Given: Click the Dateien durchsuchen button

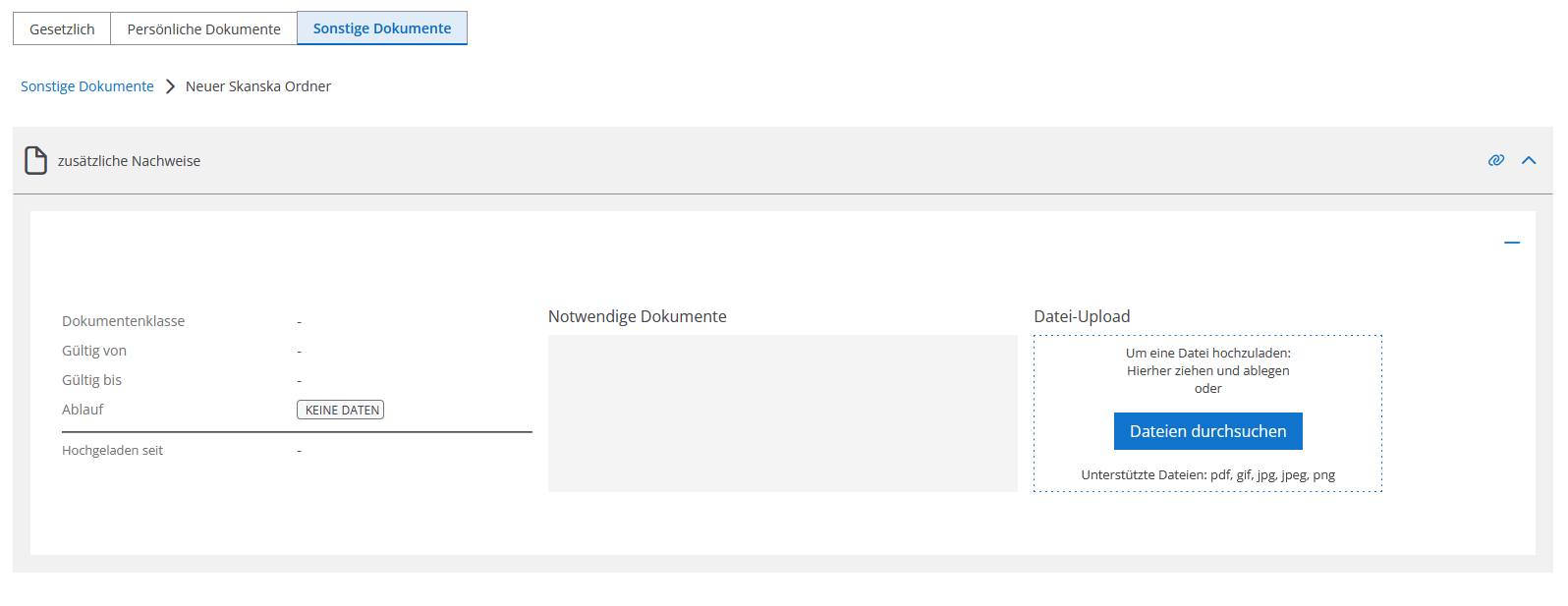Looking at the screenshot, I should [x=1208, y=431].
